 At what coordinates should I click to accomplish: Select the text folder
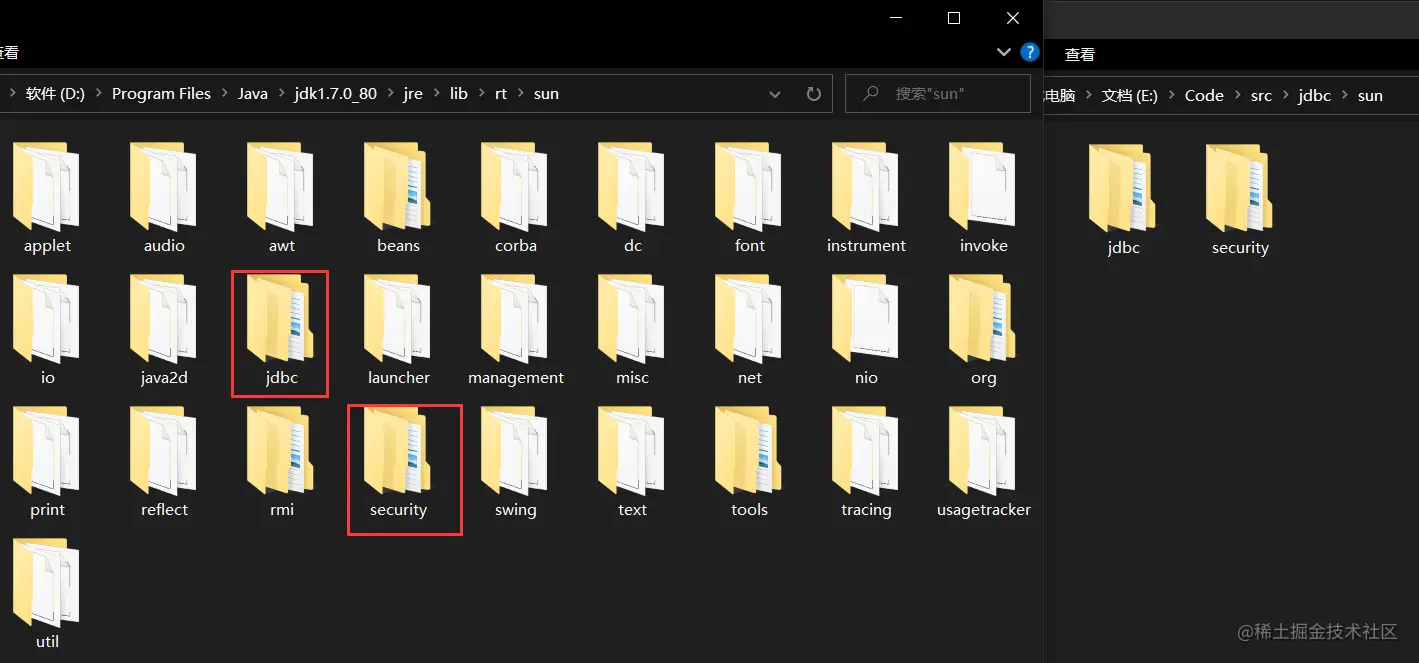pos(632,462)
